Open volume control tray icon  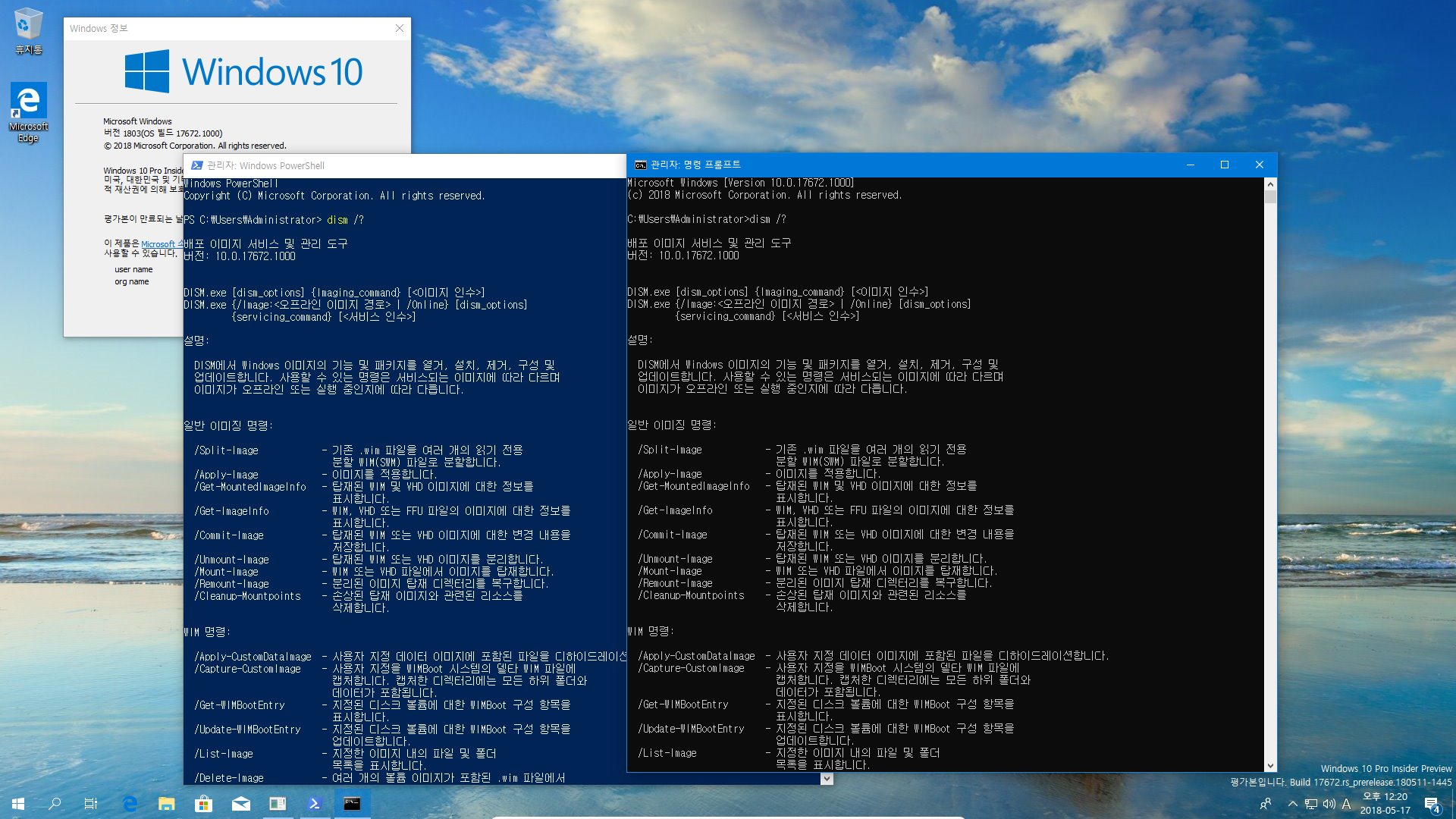[1329, 804]
